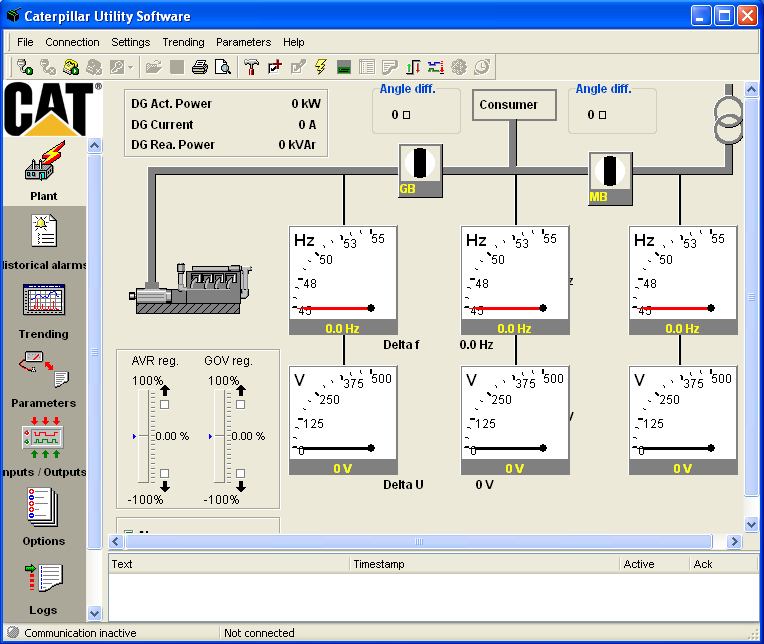This screenshot has height=644, width=764.
Task: Open the Parameters menu
Action: coord(244,42)
